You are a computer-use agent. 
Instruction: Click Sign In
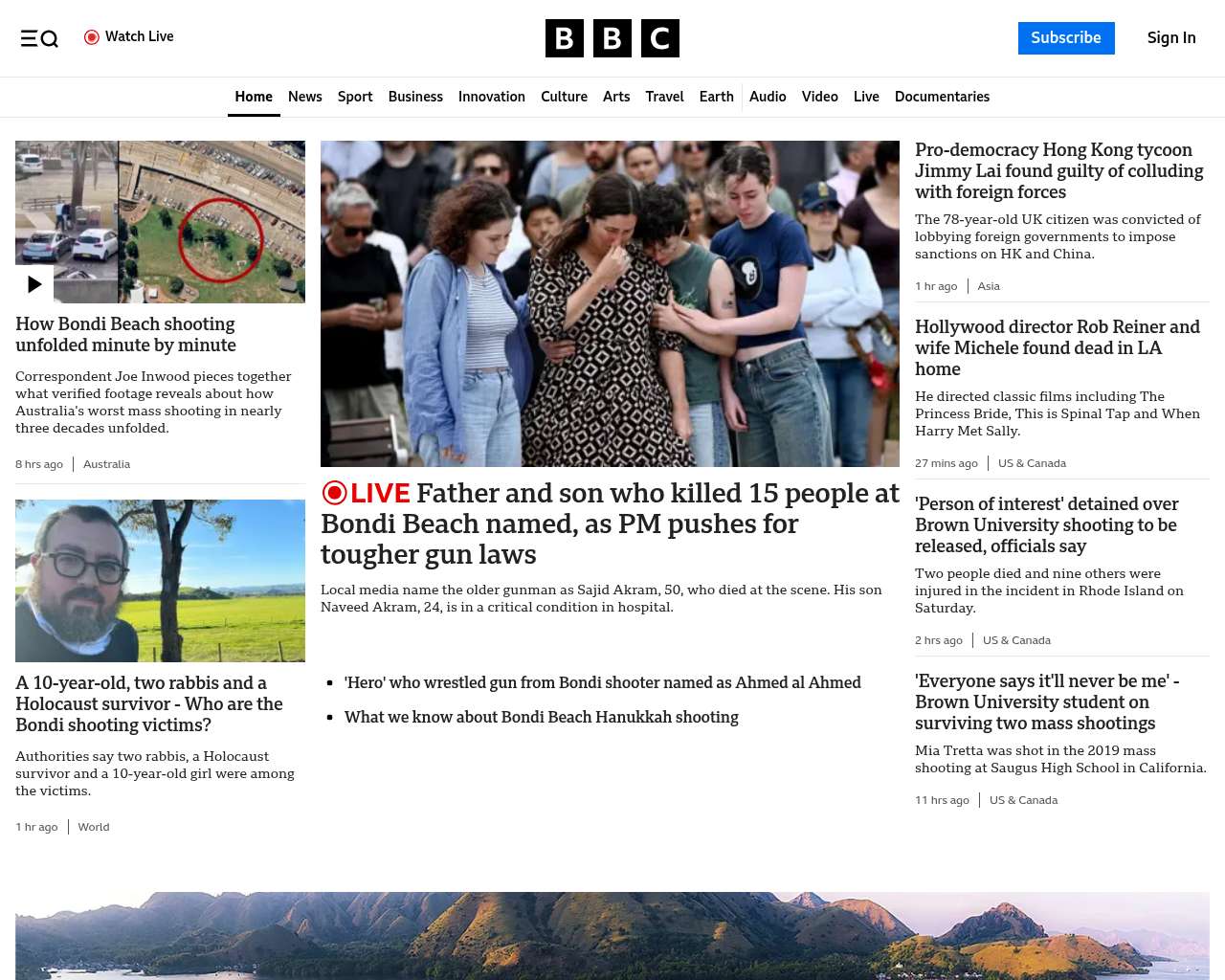point(1170,38)
